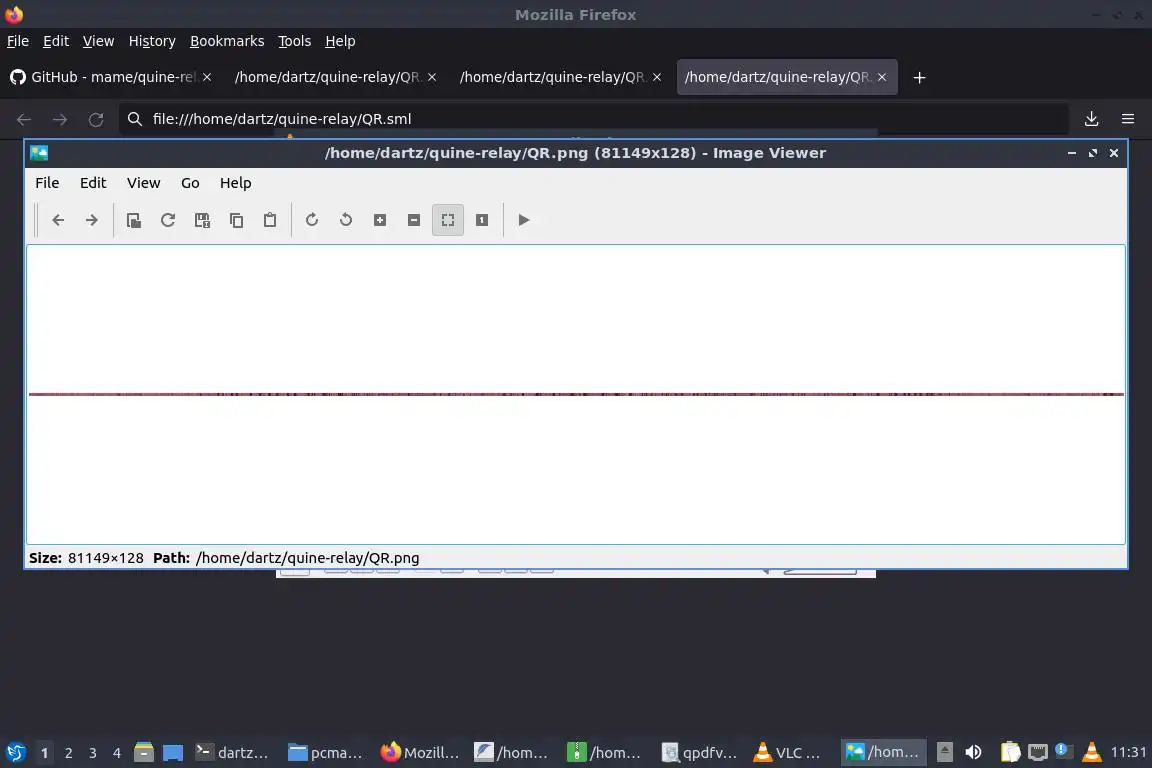The image size is (1152, 768).
Task: Open the Image Viewer File menu
Action: pyautogui.click(x=47, y=183)
